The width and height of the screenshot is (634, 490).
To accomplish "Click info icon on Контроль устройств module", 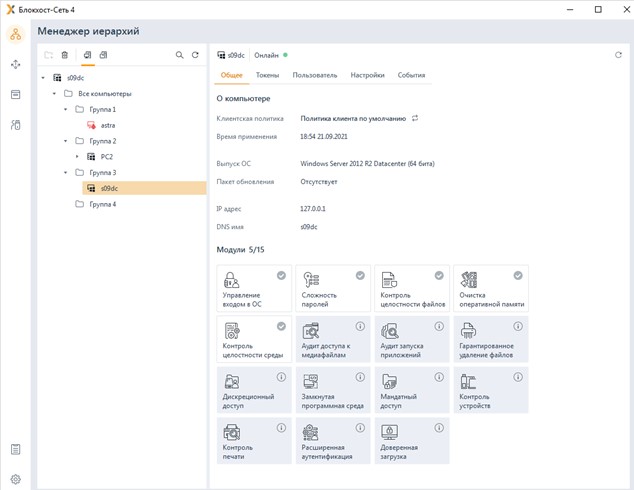I will (517, 378).
